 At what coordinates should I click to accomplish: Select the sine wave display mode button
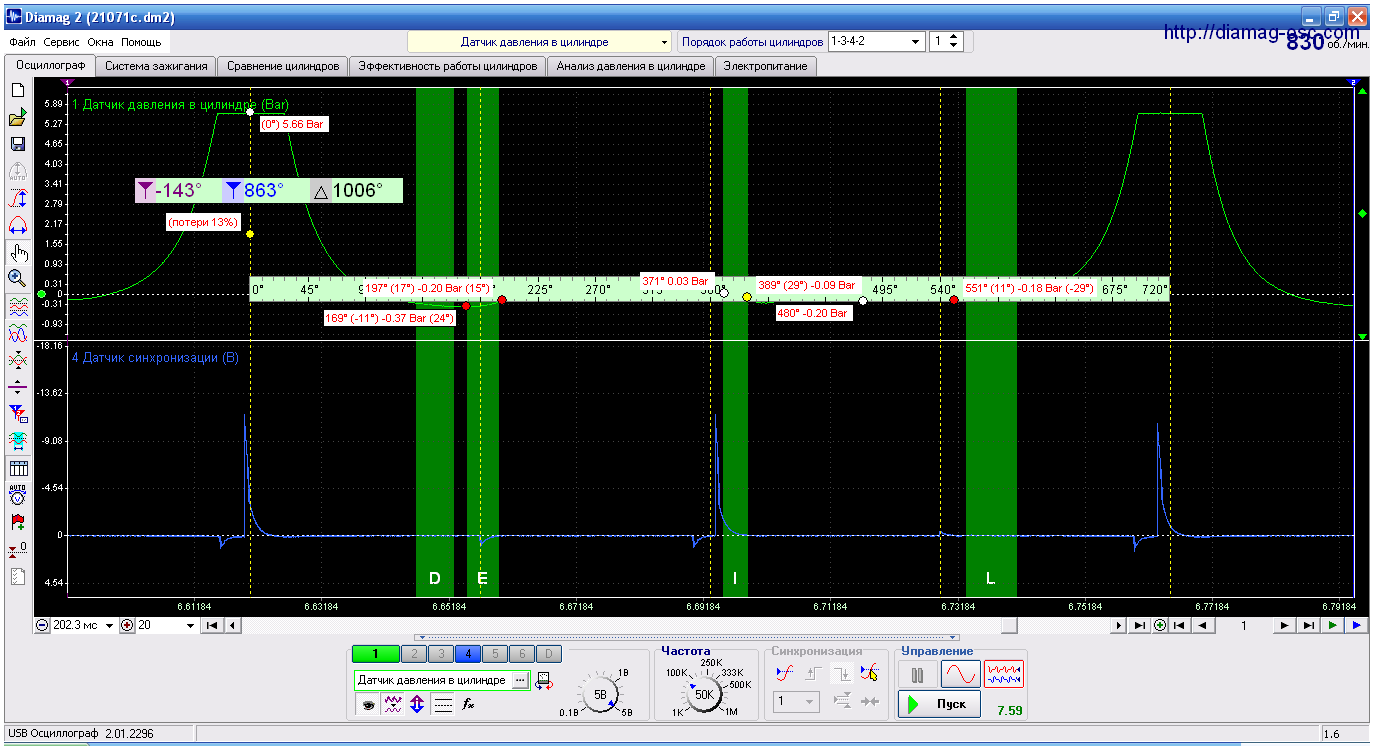coord(961,674)
